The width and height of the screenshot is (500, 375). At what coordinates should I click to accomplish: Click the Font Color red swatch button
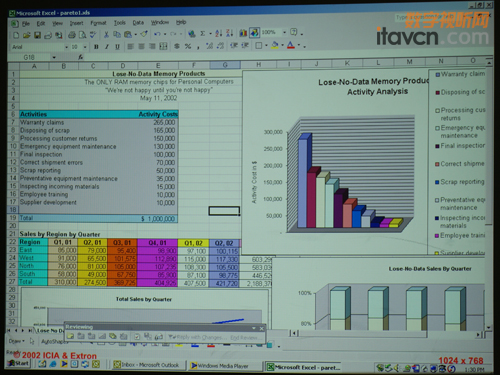tap(291, 45)
